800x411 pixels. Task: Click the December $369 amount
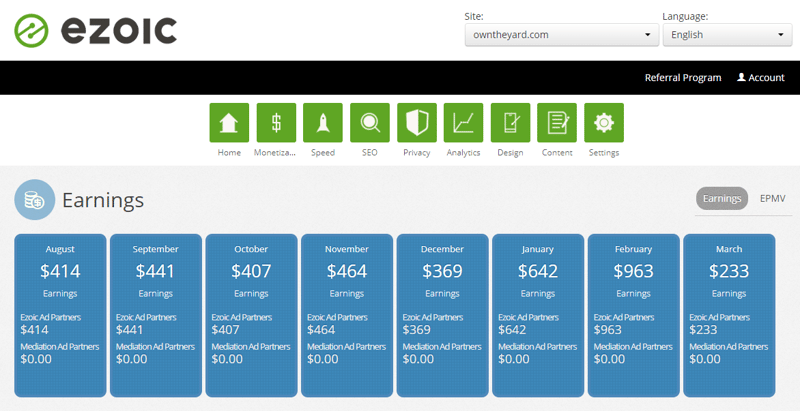442,271
